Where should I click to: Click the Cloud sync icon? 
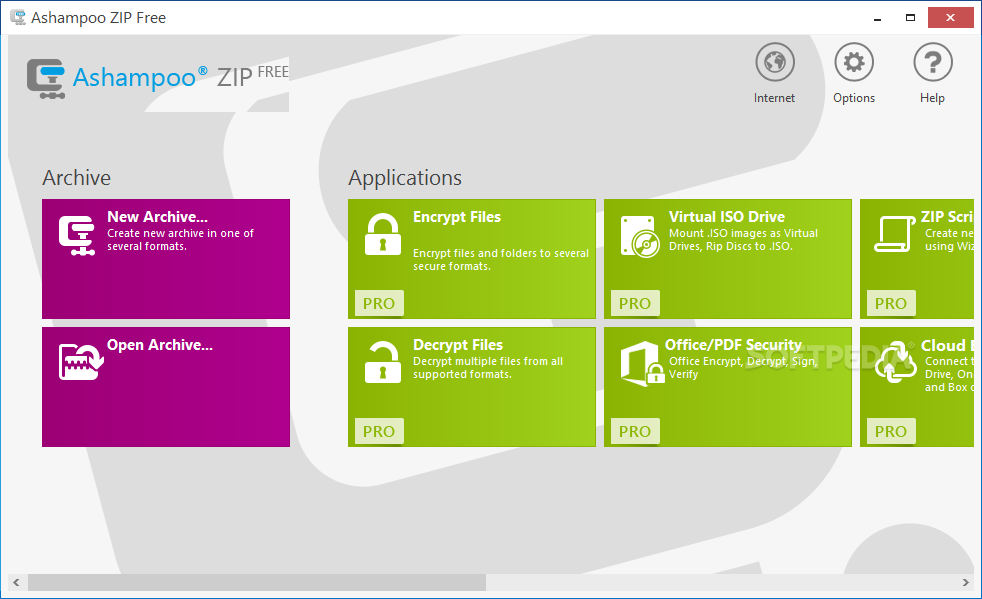pyautogui.click(x=896, y=362)
